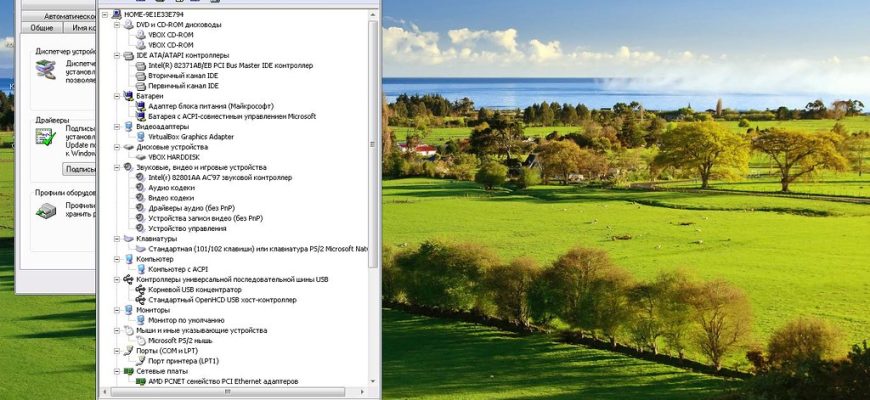Click the AMD PCNET Ethernet adapter icon
The width and height of the screenshot is (870, 400).
point(140,381)
